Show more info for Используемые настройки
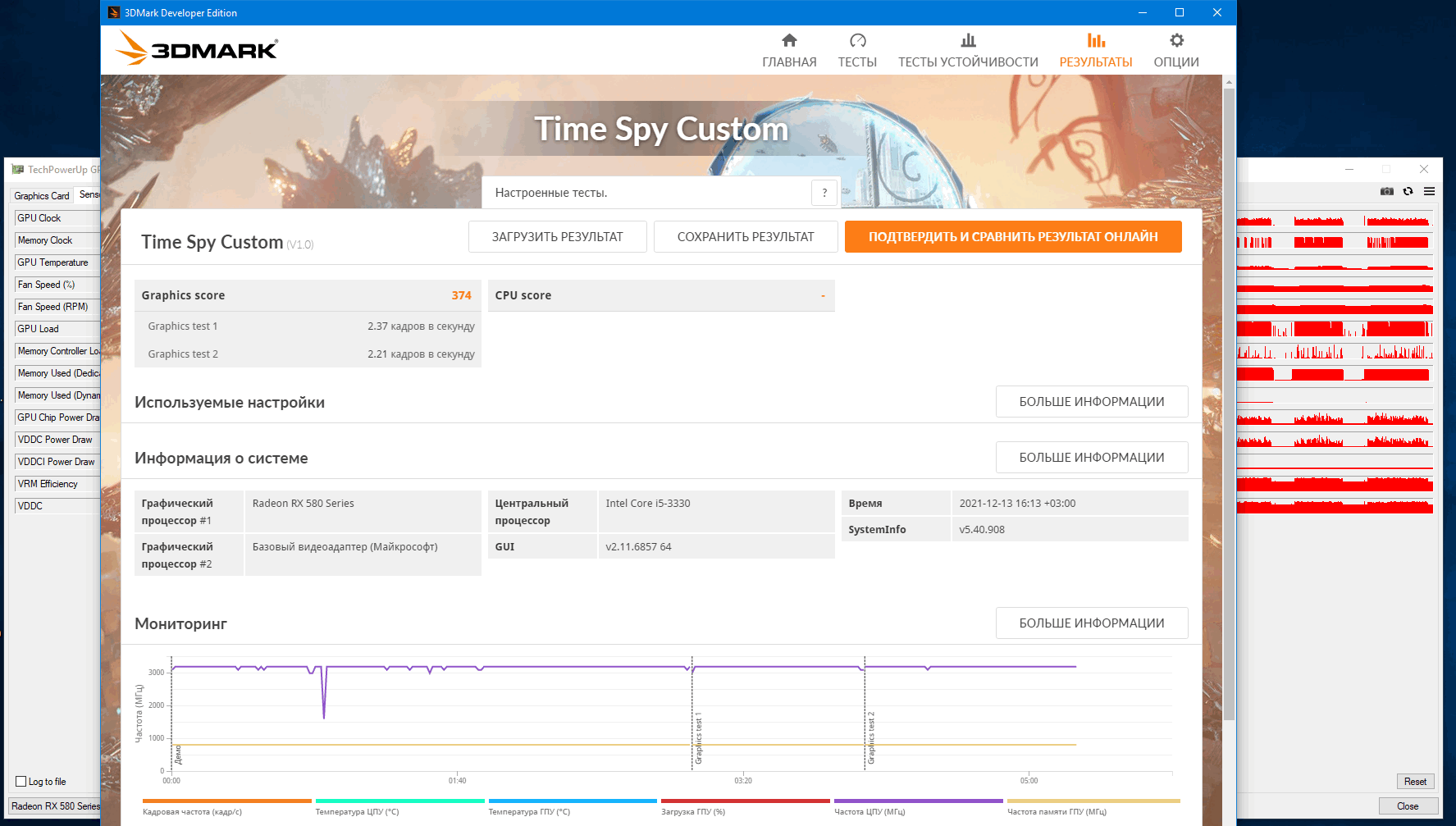Image resolution: width=1456 pixels, height=826 pixels. click(1092, 402)
